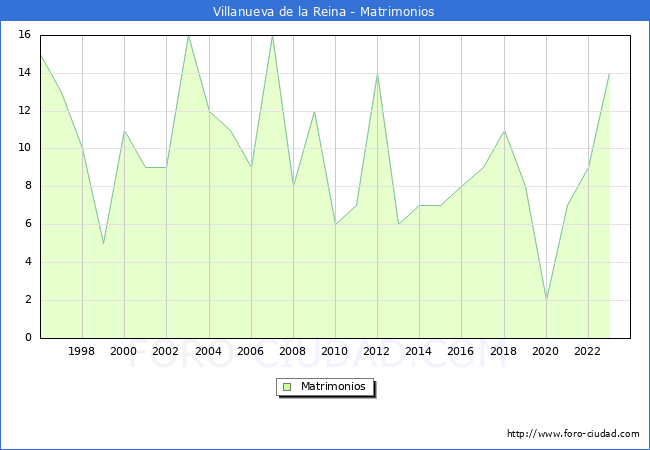Open the foro-ciudad.com URL text
This screenshot has width=650, height=450.
point(573,434)
